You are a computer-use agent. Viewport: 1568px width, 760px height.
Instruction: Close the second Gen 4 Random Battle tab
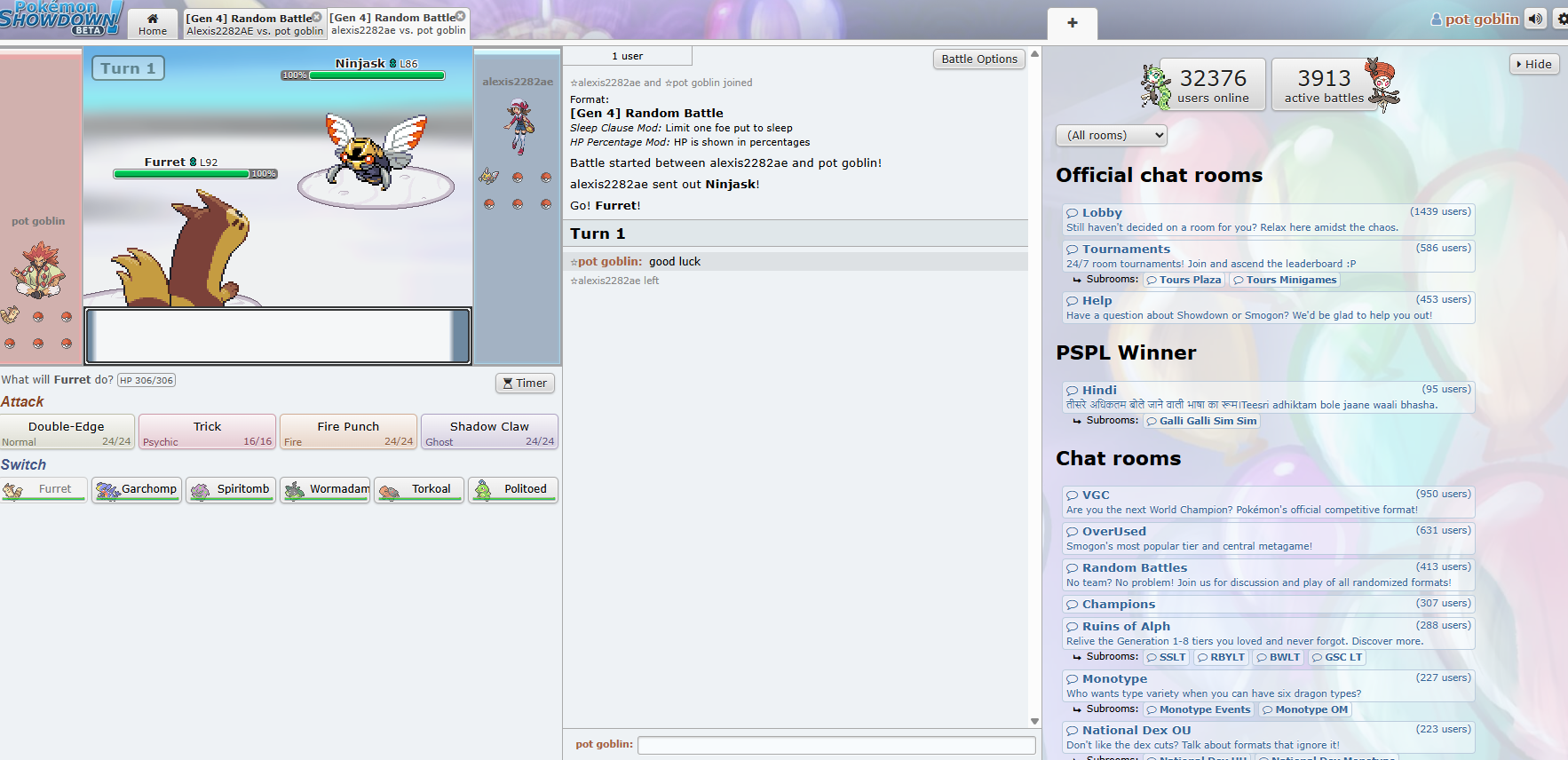pos(461,16)
